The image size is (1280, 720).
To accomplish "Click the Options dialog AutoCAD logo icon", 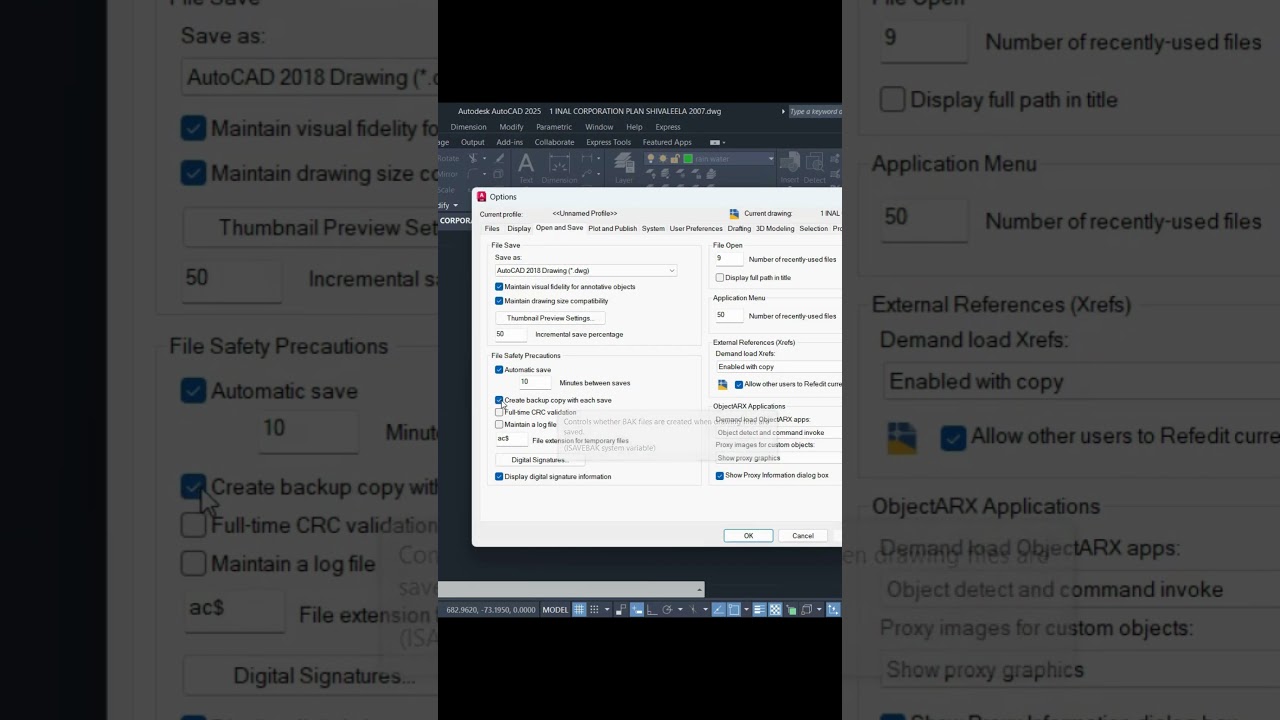I will click(481, 197).
